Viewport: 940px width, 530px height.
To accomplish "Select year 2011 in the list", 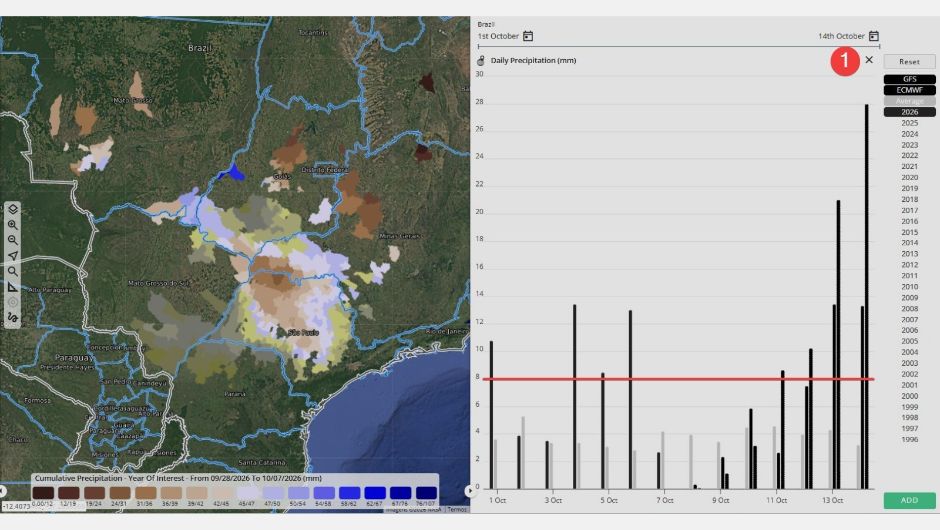I will coord(909,276).
